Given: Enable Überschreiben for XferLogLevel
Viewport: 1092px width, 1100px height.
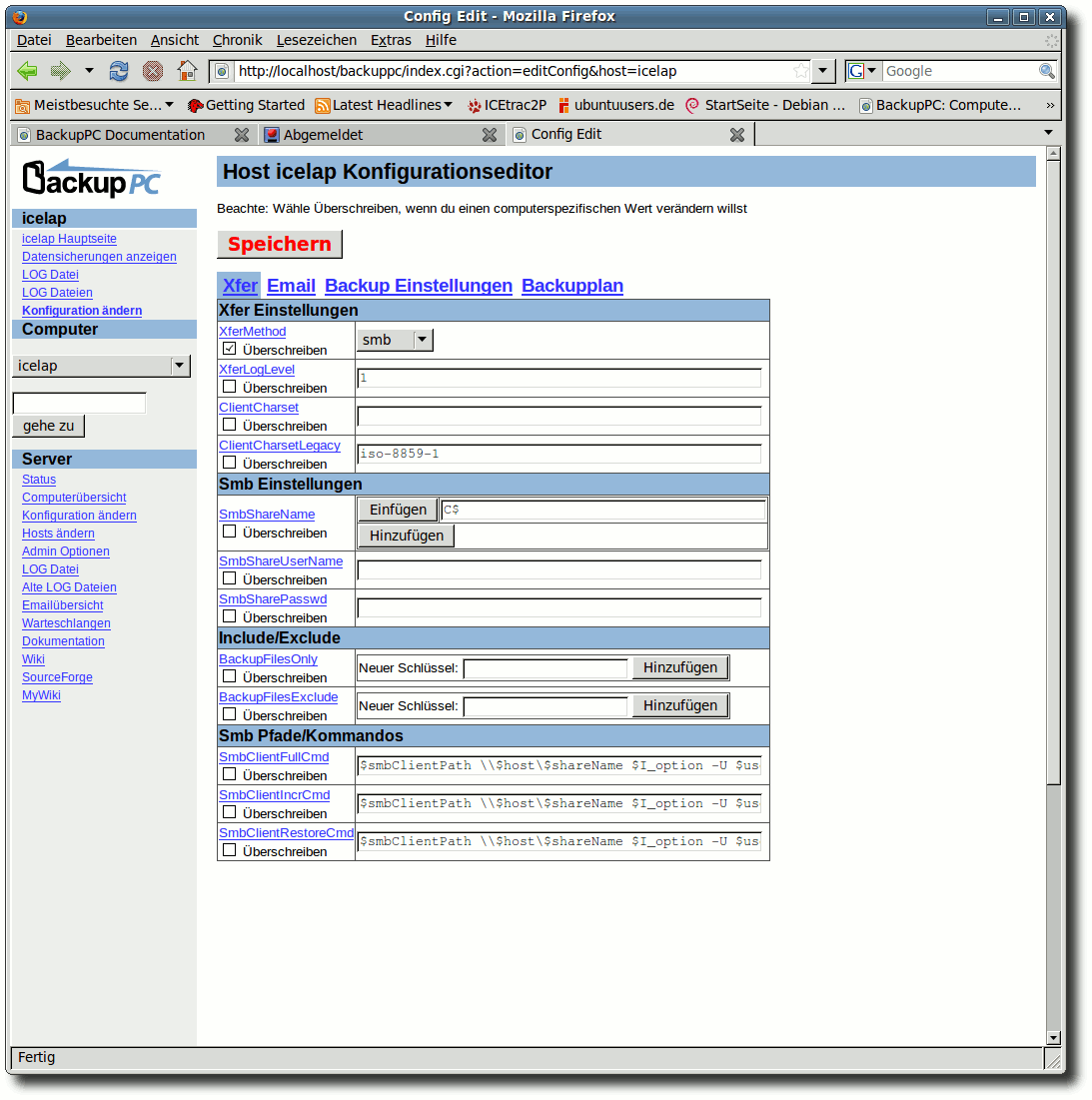Looking at the screenshot, I should coord(230,387).
